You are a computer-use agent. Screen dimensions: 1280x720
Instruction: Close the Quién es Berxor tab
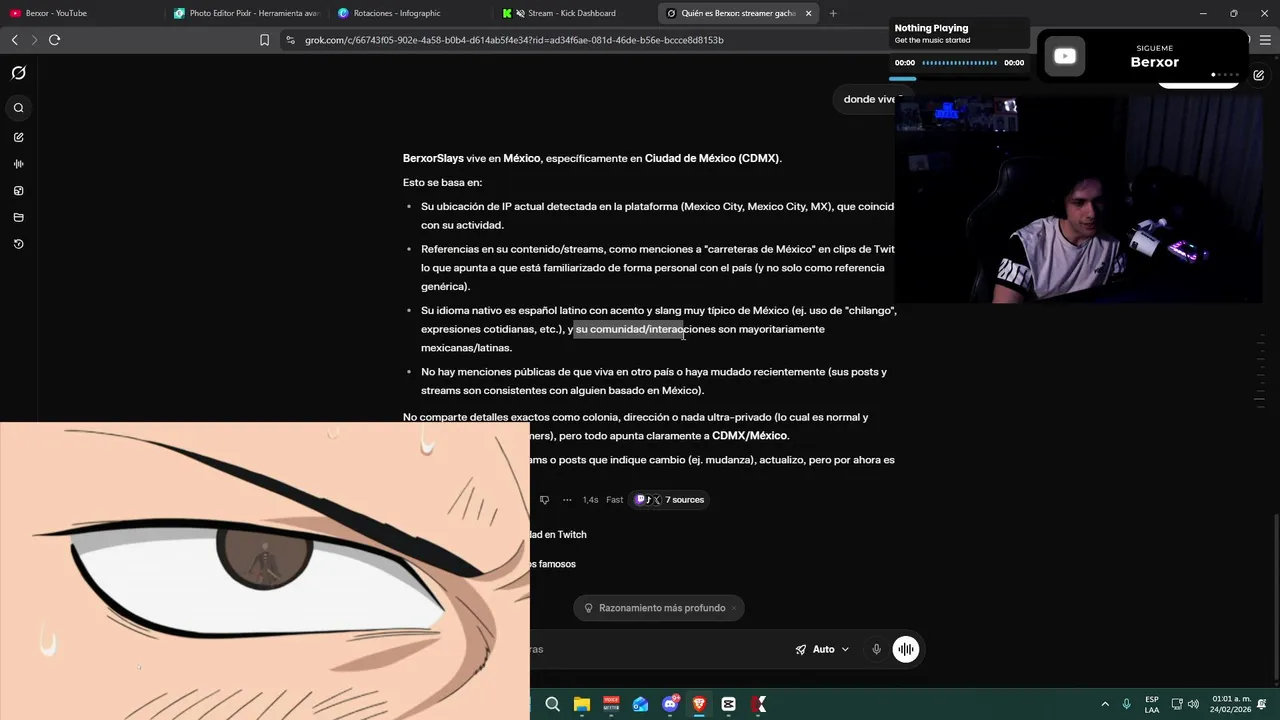(x=809, y=13)
